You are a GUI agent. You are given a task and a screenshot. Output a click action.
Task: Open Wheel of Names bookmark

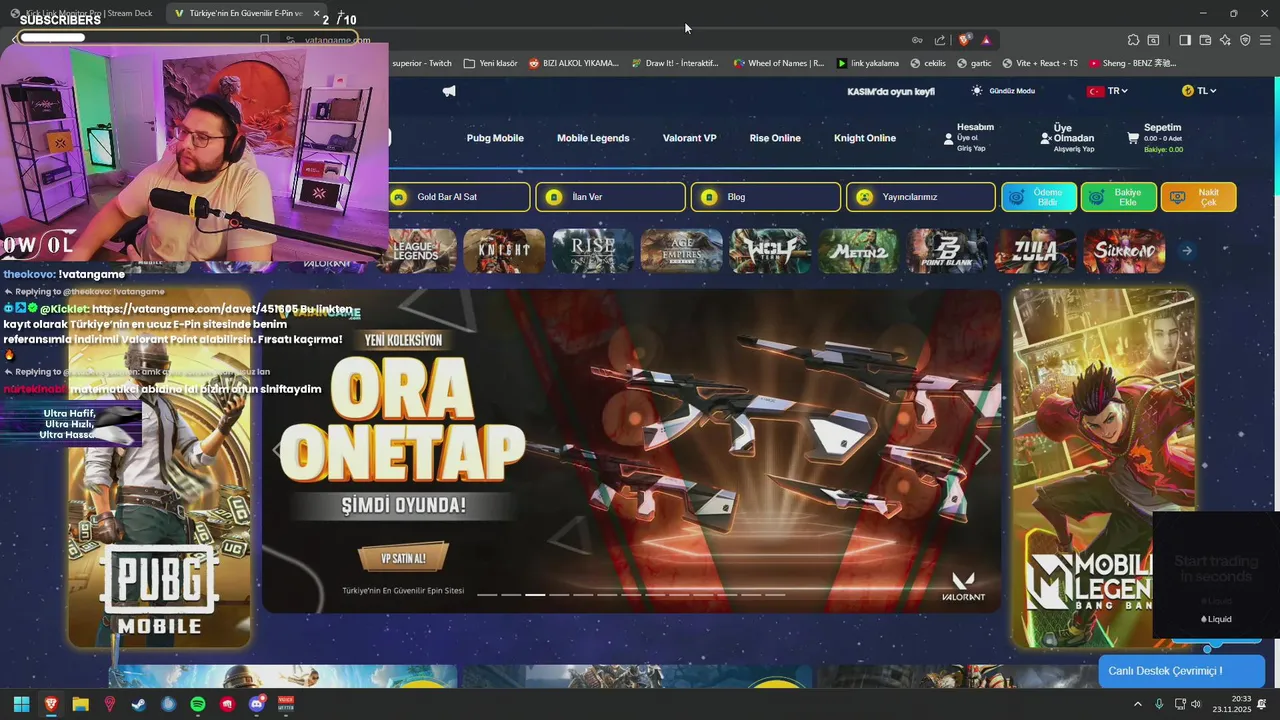[x=778, y=63]
